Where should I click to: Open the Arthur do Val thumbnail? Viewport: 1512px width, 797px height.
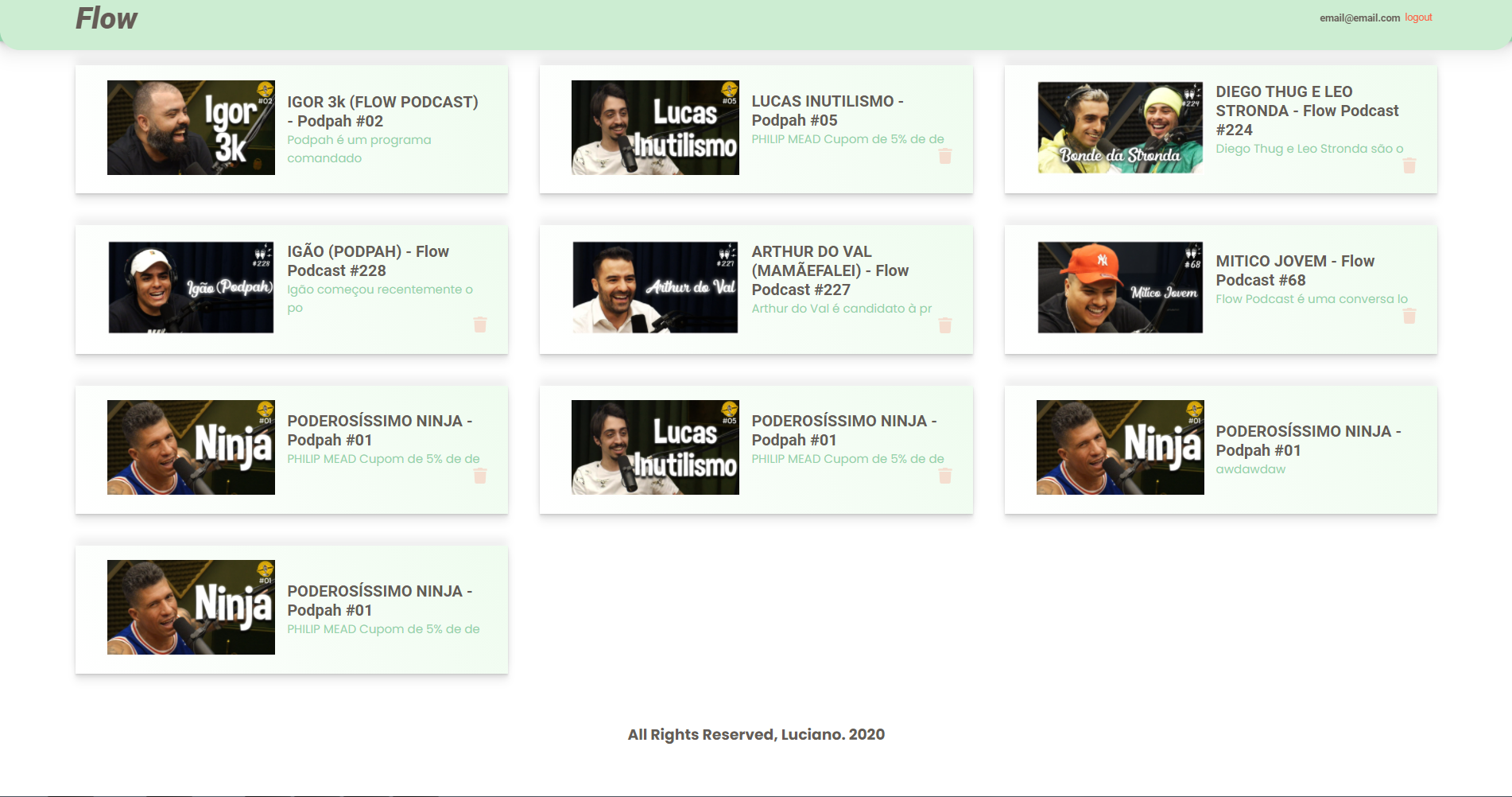click(655, 287)
